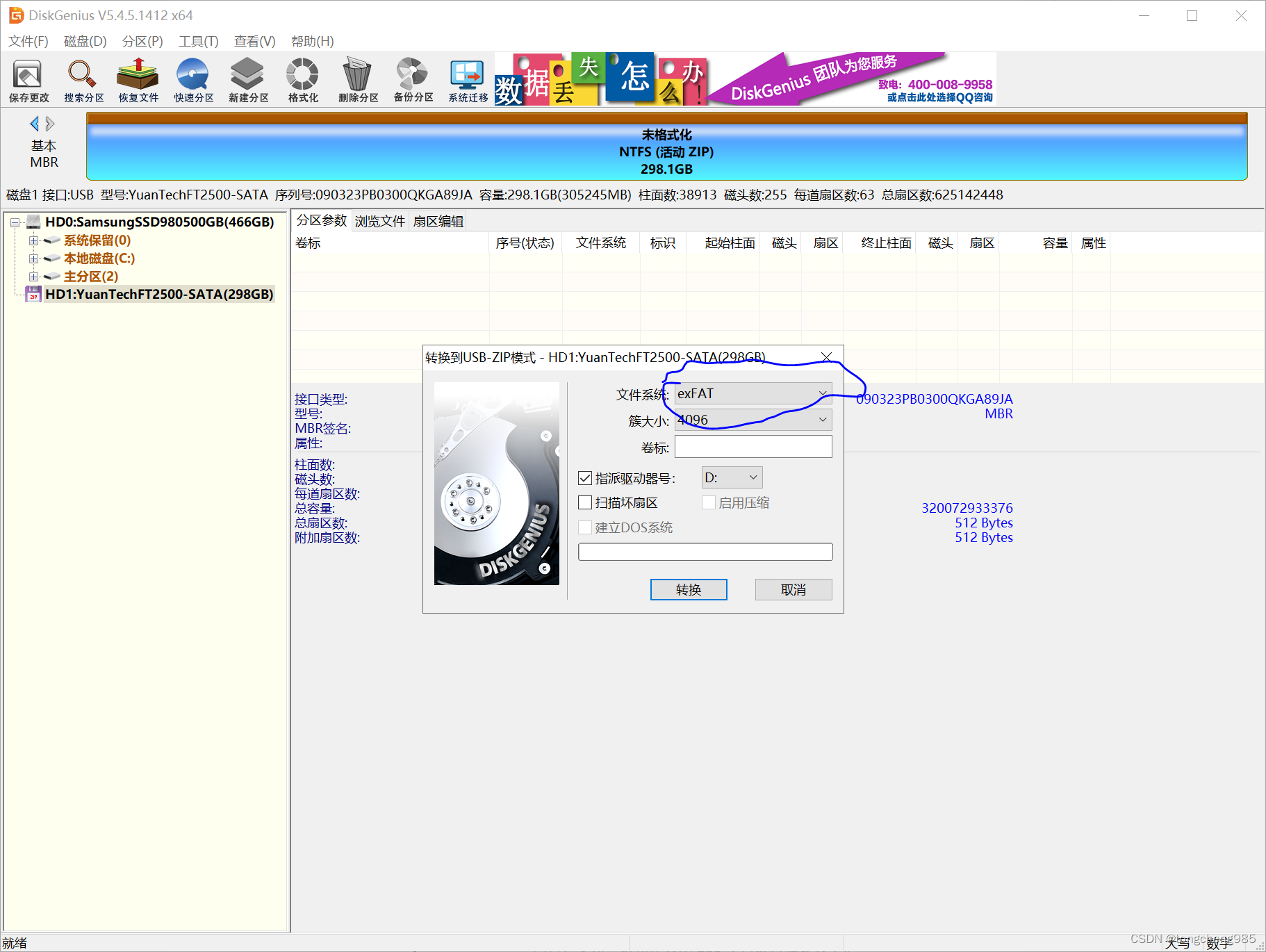This screenshot has height=952, width=1266.
Task: Click the total capacity value 320072933376
Action: (x=967, y=508)
